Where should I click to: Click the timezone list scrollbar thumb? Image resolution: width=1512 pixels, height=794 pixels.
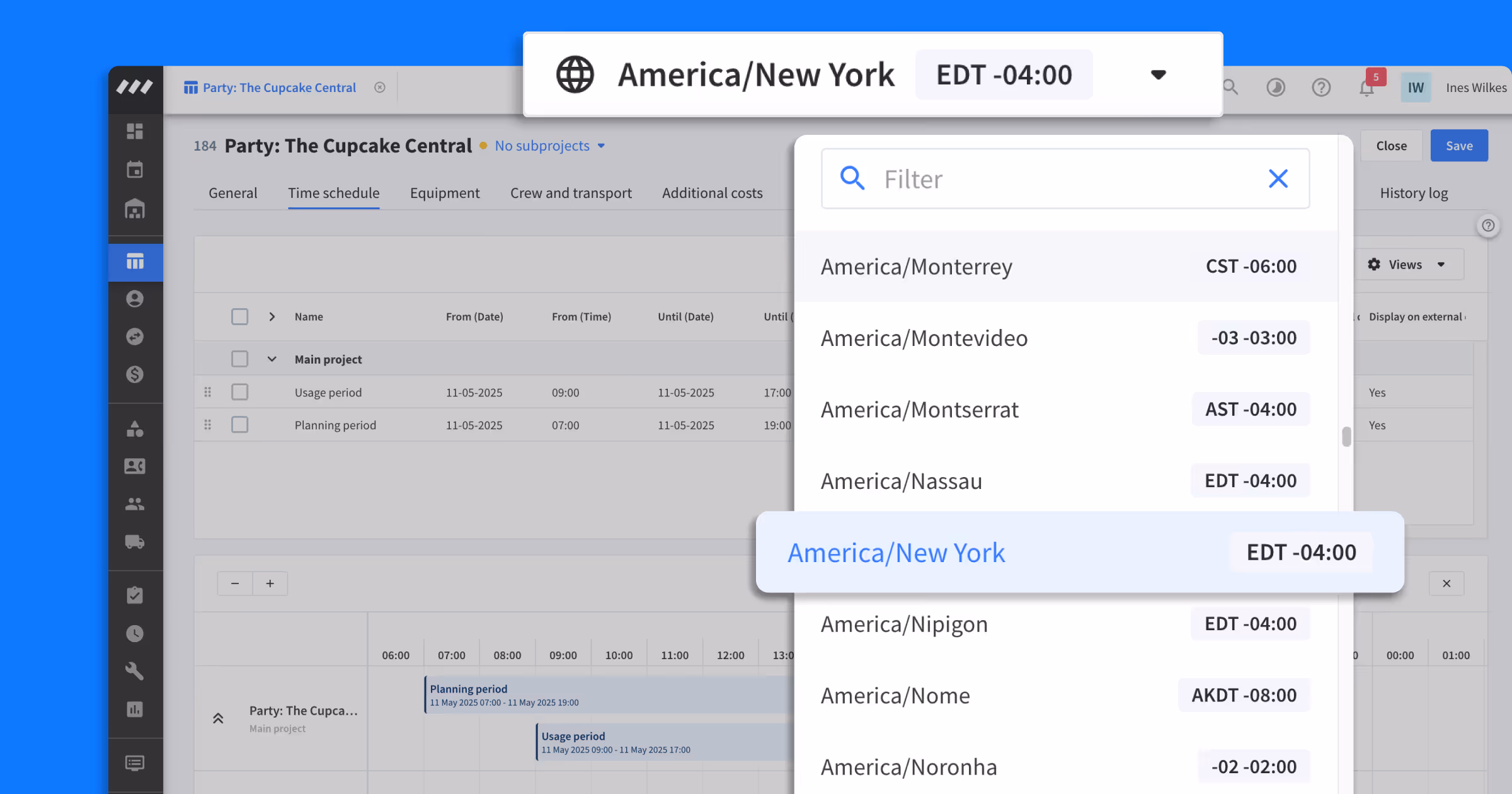1346,436
